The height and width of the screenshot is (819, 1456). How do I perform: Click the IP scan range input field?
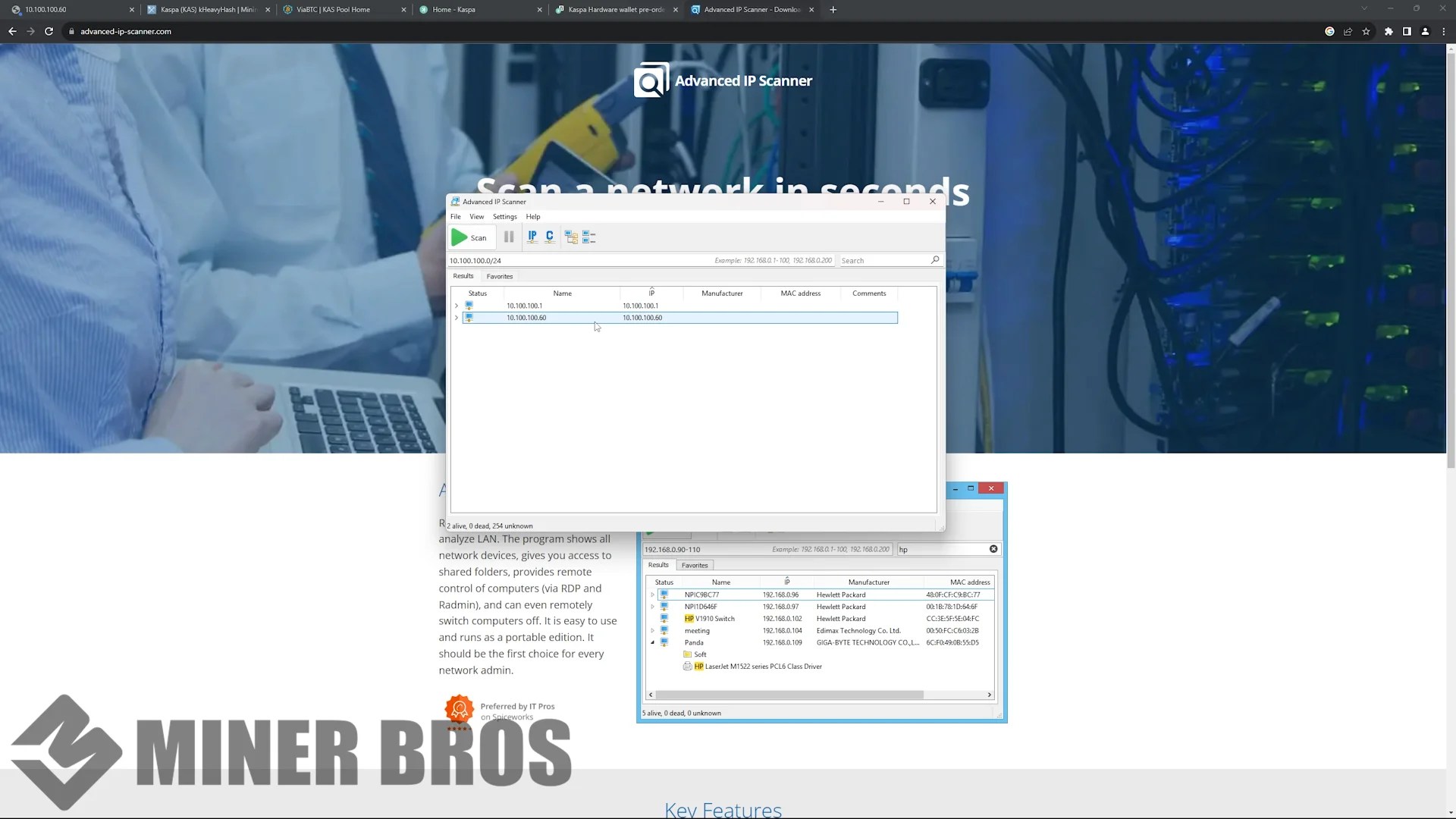point(531,260)
